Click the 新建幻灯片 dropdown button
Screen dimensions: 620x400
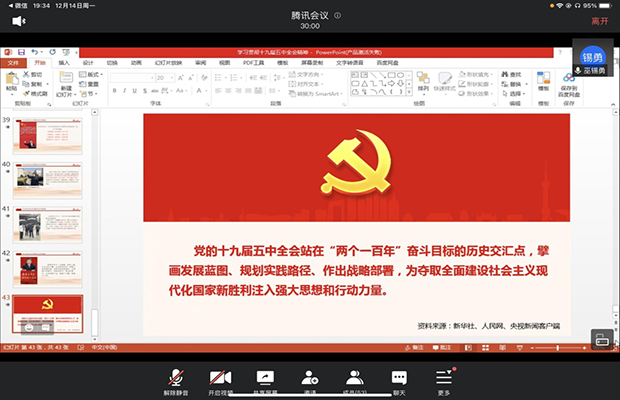(66, 91)
